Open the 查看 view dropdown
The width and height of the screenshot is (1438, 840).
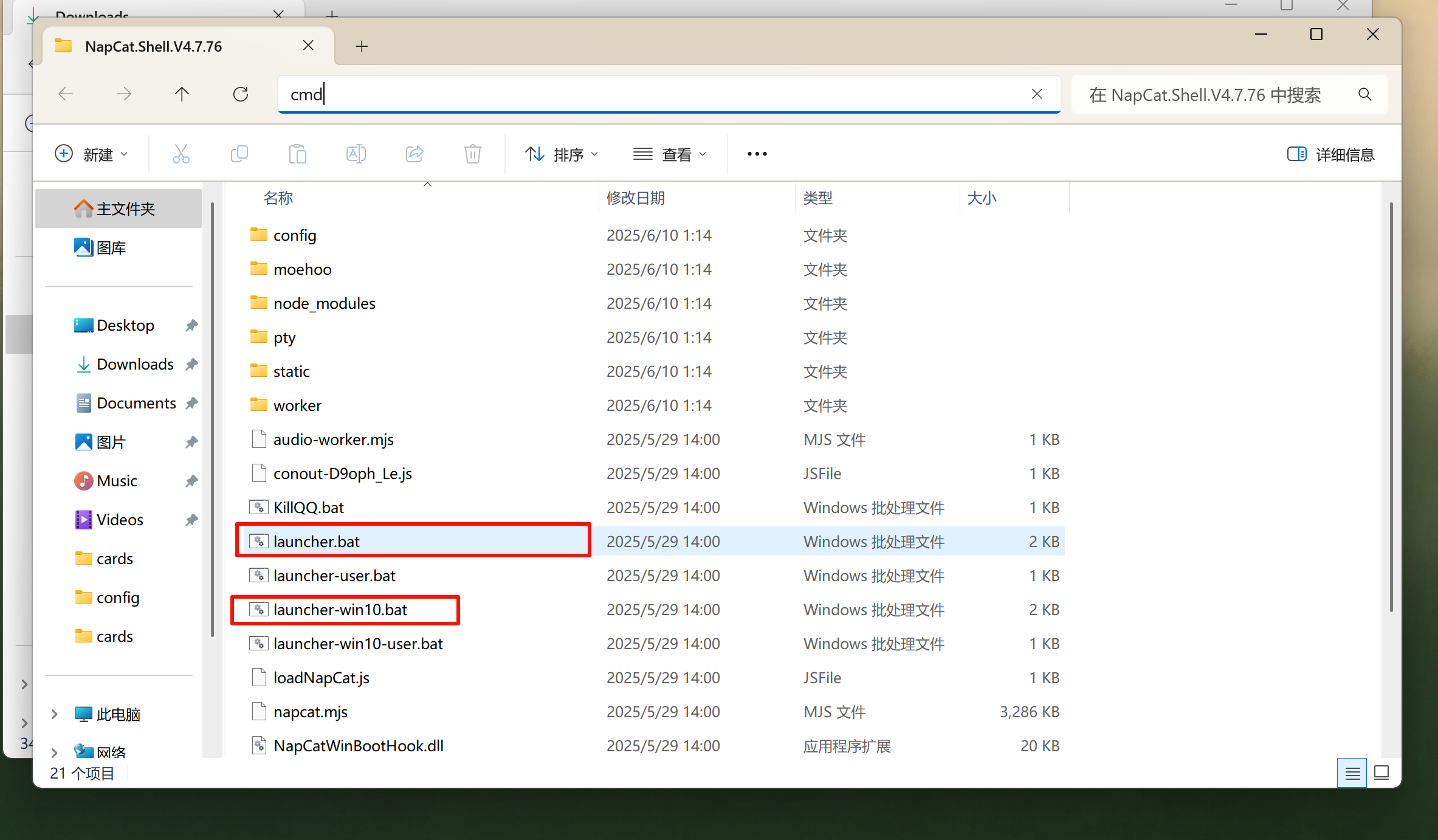coord(670,154)
